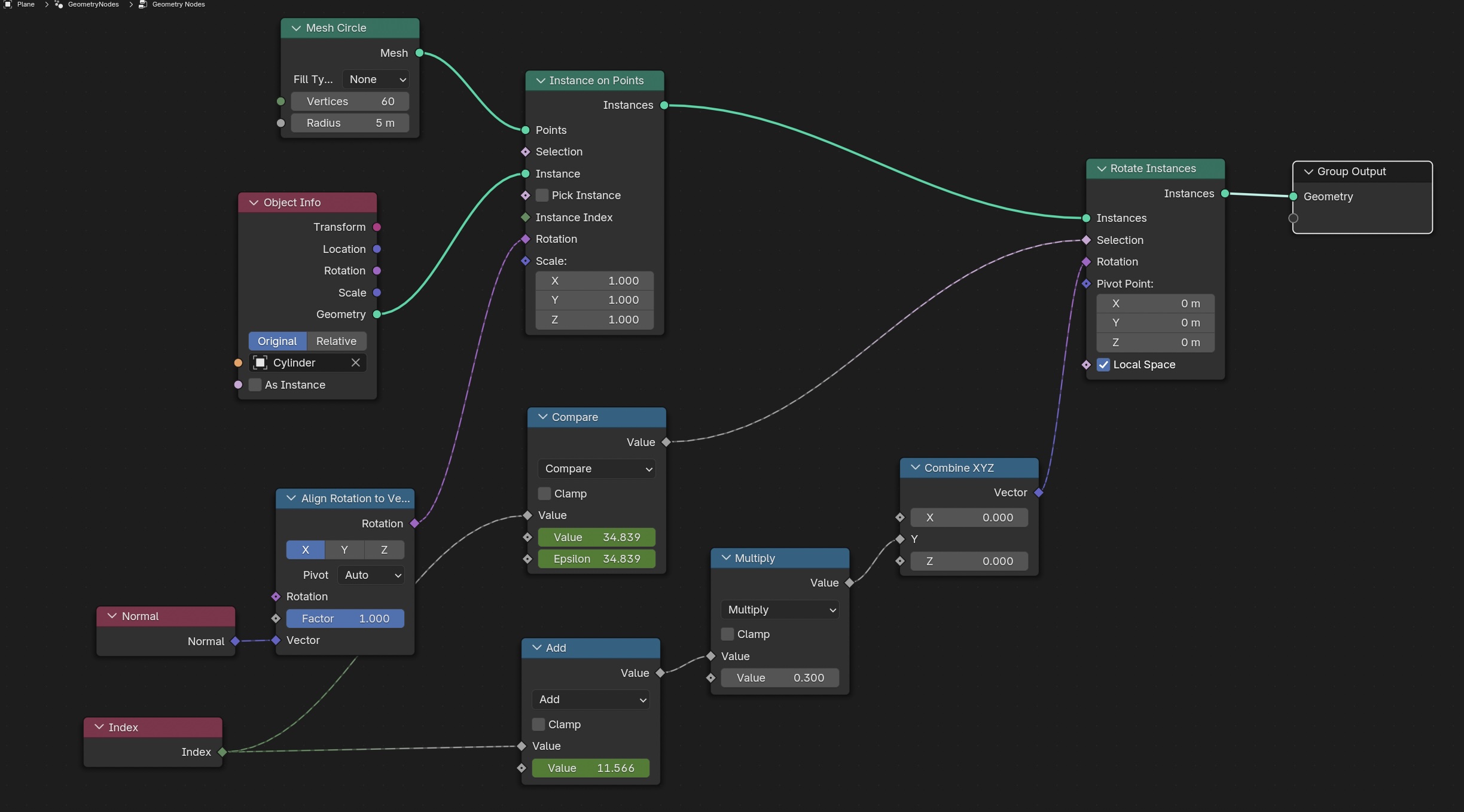Click Geometry Nodes tree name in breadcrumb
The width and height of the screenshot is (1464, 812).
click(x=178, y=4)
